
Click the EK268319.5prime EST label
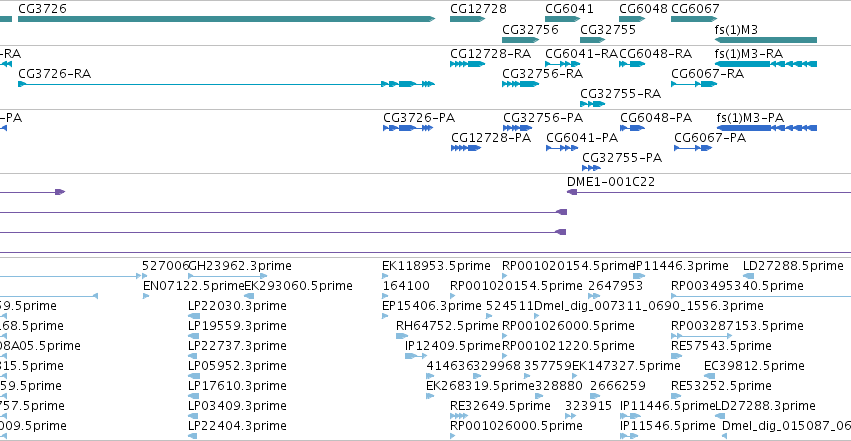coord(481,386)
